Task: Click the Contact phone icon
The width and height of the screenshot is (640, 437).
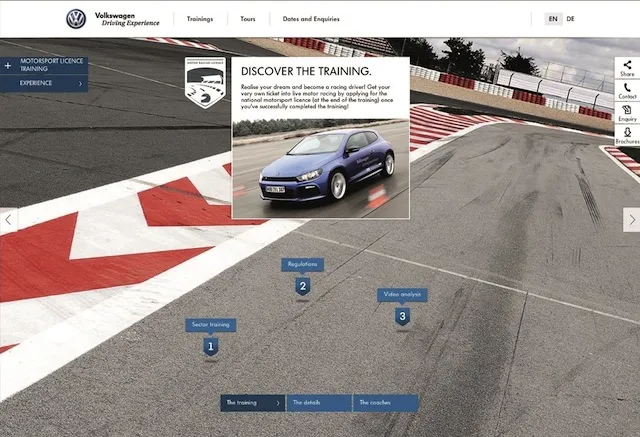Action: point(627,90)
